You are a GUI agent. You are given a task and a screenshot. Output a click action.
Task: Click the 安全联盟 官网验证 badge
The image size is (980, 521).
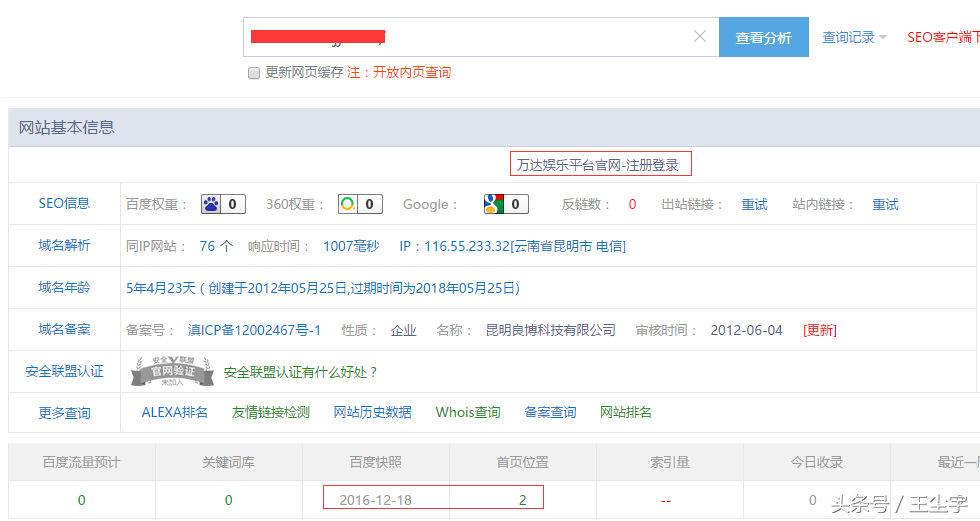point(172,372)
